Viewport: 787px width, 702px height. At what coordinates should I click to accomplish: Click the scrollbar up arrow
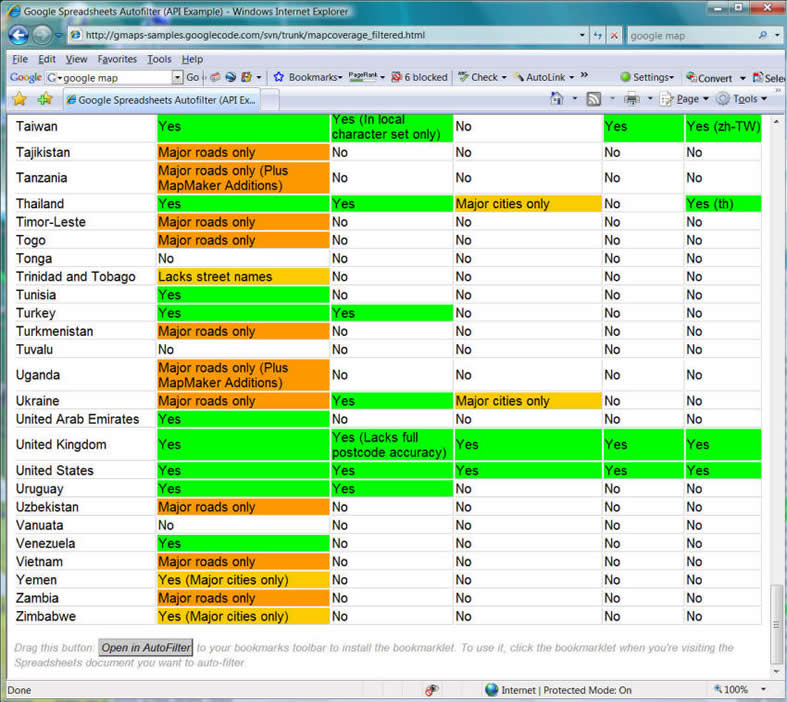click(776, 122)
